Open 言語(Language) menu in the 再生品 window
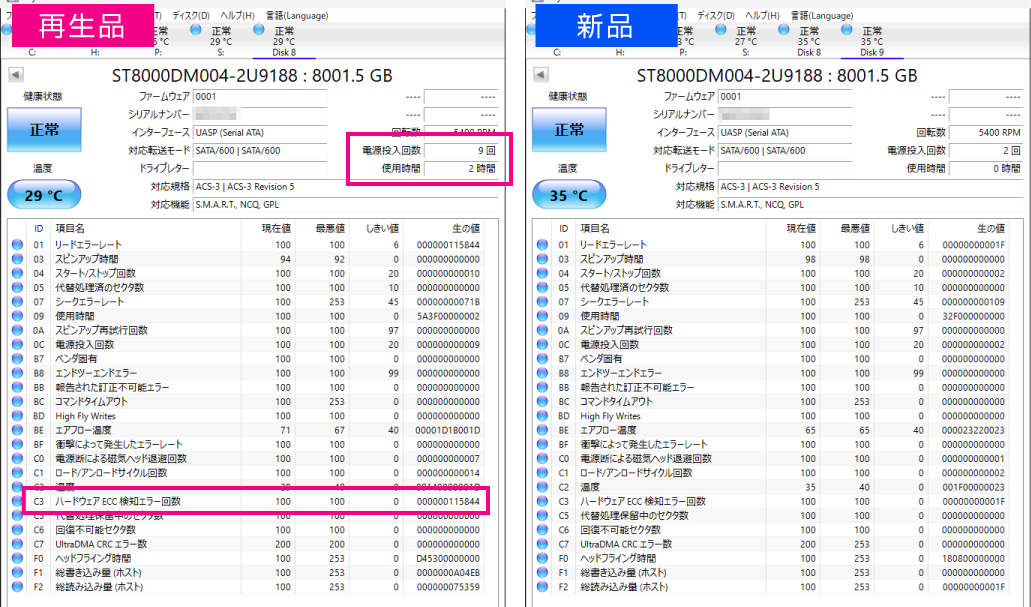 pyautogui.click(x=297, y=15)
